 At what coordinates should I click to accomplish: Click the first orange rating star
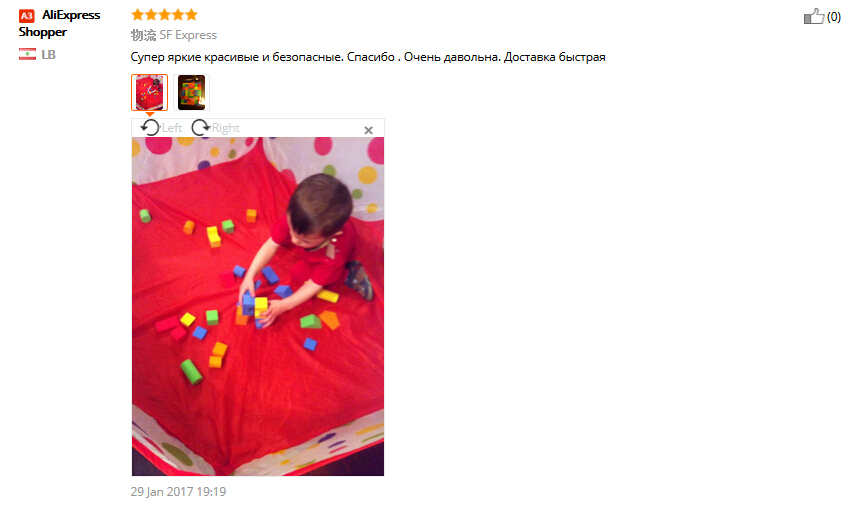pos(138,15)
